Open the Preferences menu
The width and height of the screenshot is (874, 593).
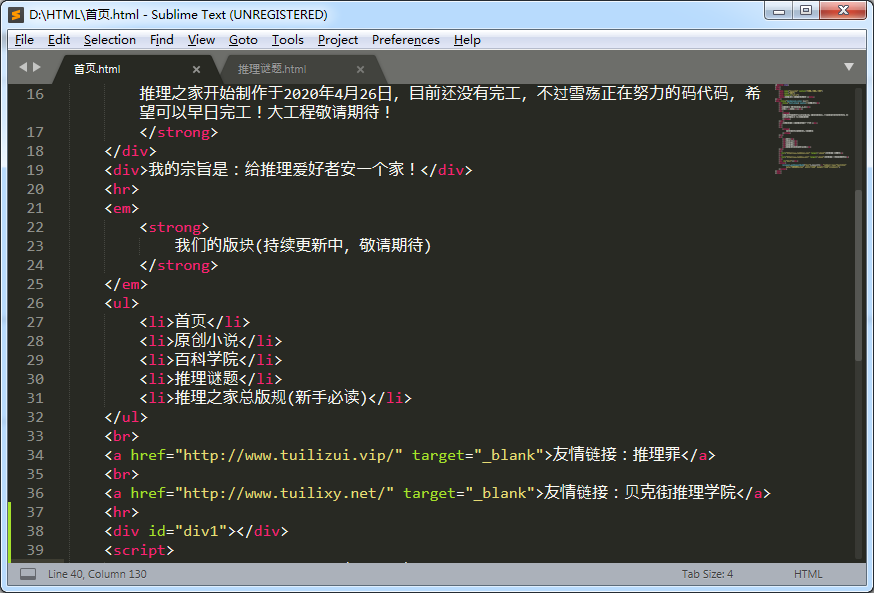tap(405, 40)
